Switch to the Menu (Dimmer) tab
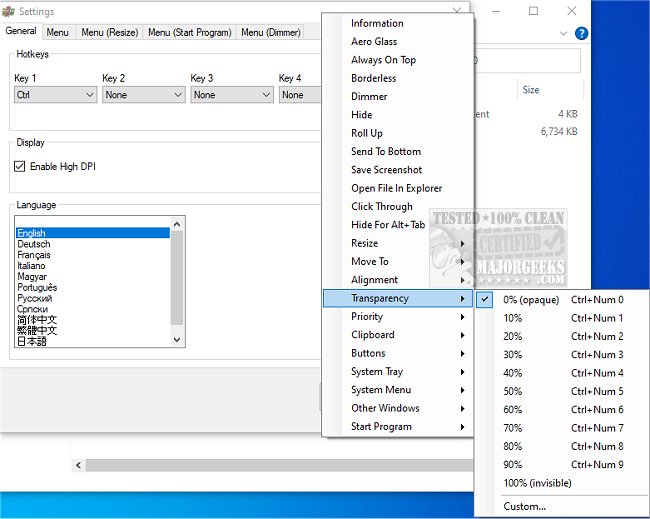Image resolution: width=650 pixels, height=519 pixels. (269, 32)
